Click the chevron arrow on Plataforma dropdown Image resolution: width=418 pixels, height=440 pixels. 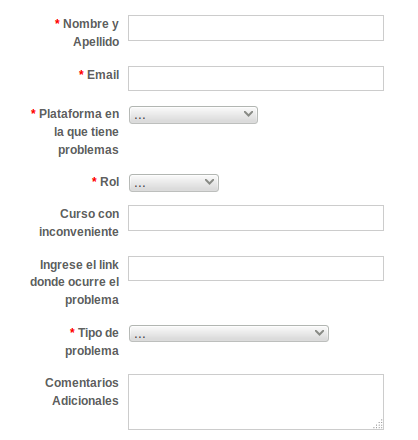tap(248, 114)
